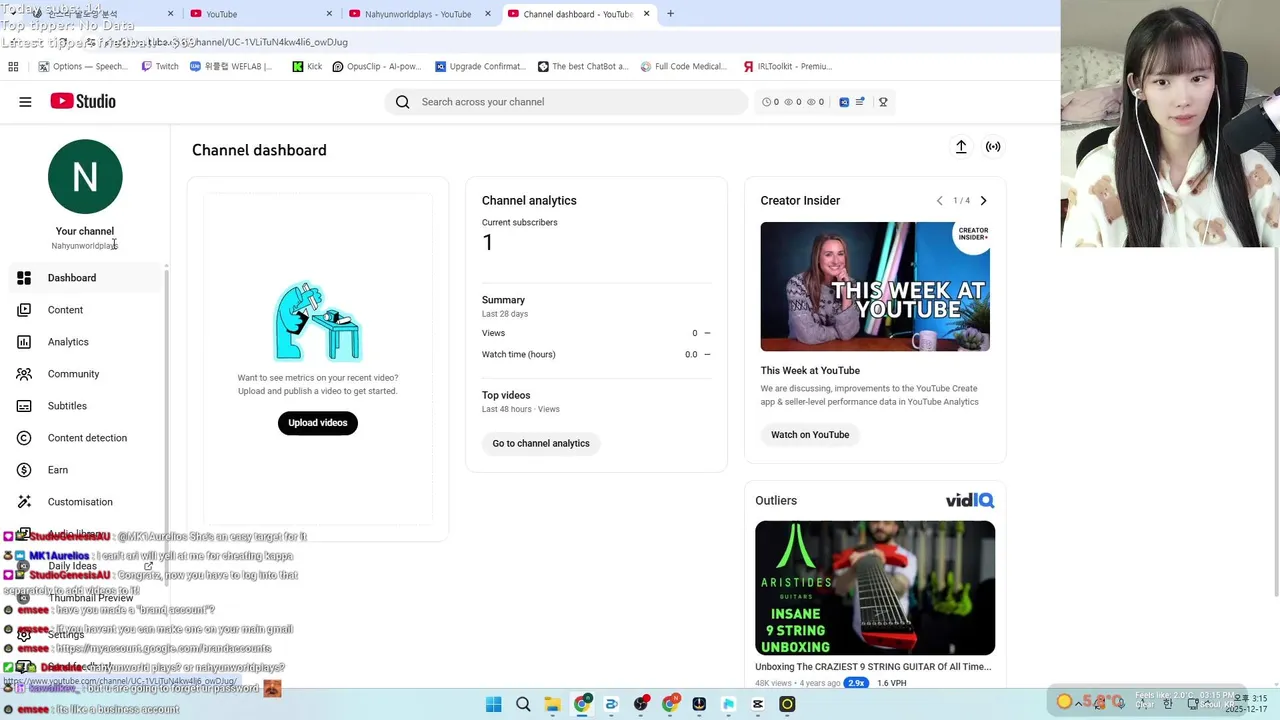The height and width of the screenshot is (720, 1280).
Task: Click the vidIQ logo in Outliers card
Action: [x=970, y=500]
